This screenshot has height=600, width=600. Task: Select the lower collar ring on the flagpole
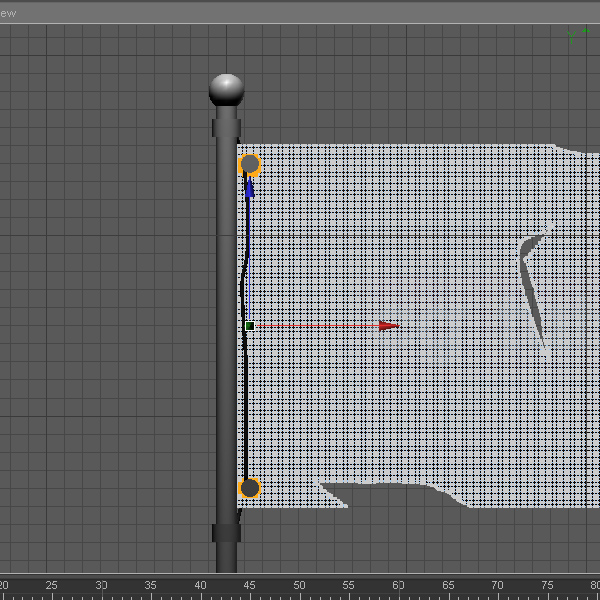(x=227, y=533)
